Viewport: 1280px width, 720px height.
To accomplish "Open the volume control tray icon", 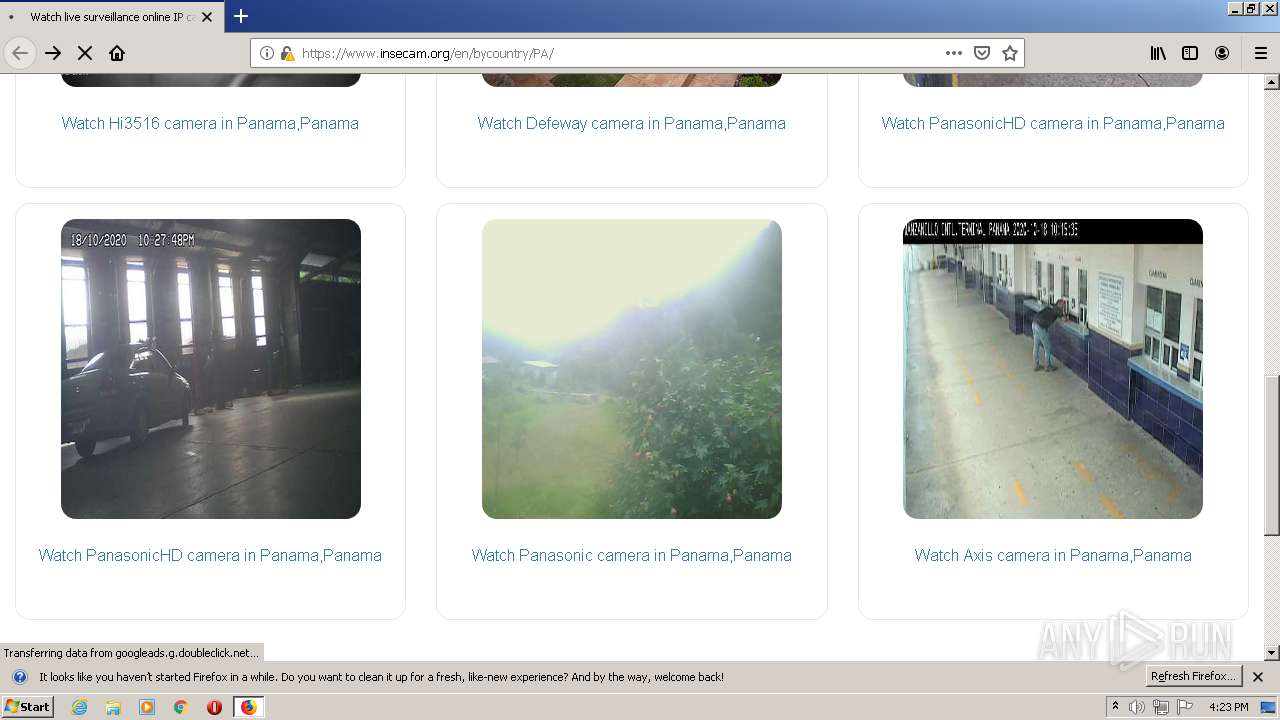I will coord(1137,707).
